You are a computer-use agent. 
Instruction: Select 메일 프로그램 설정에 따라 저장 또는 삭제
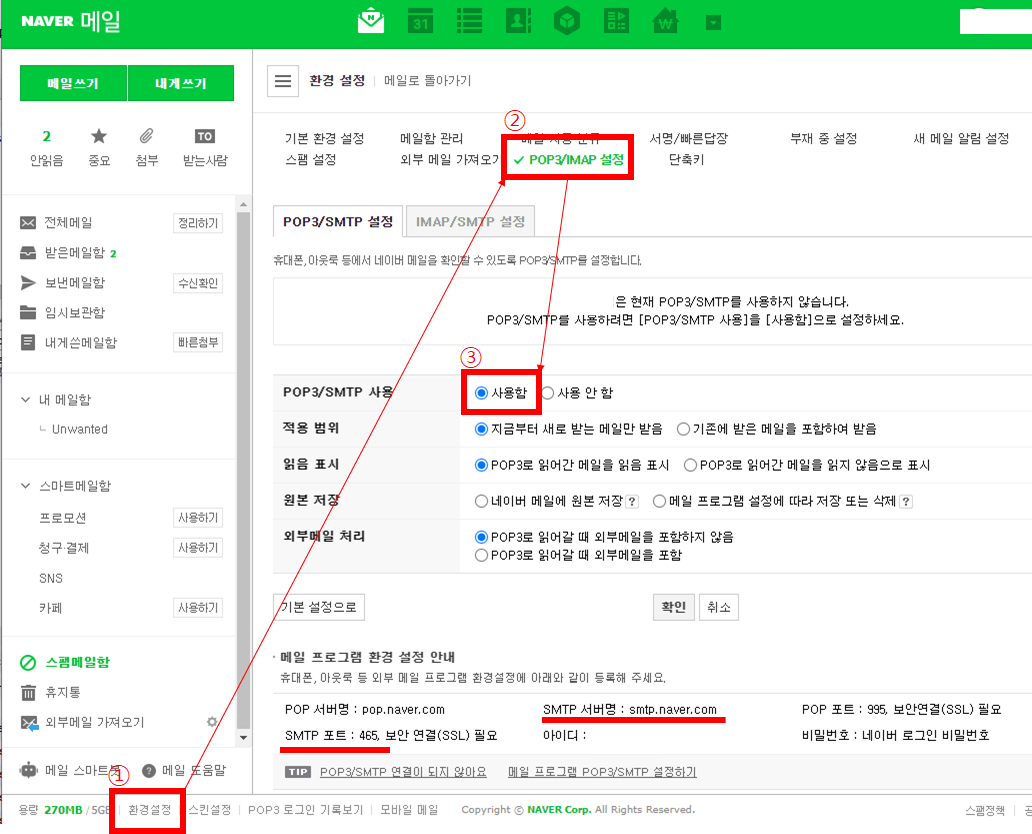pos(659,502)
